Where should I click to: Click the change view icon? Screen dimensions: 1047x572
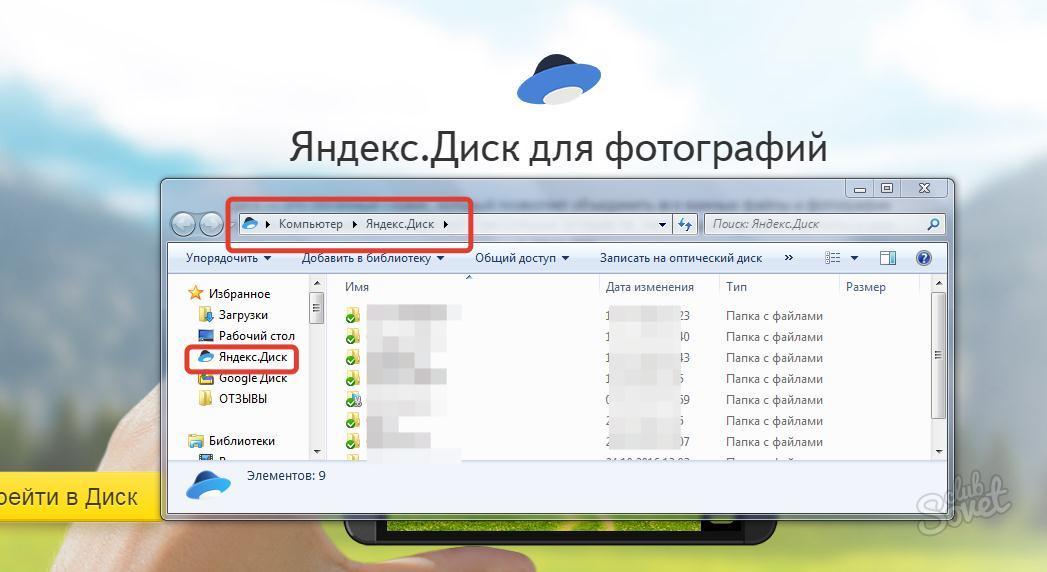coord(832,258)
